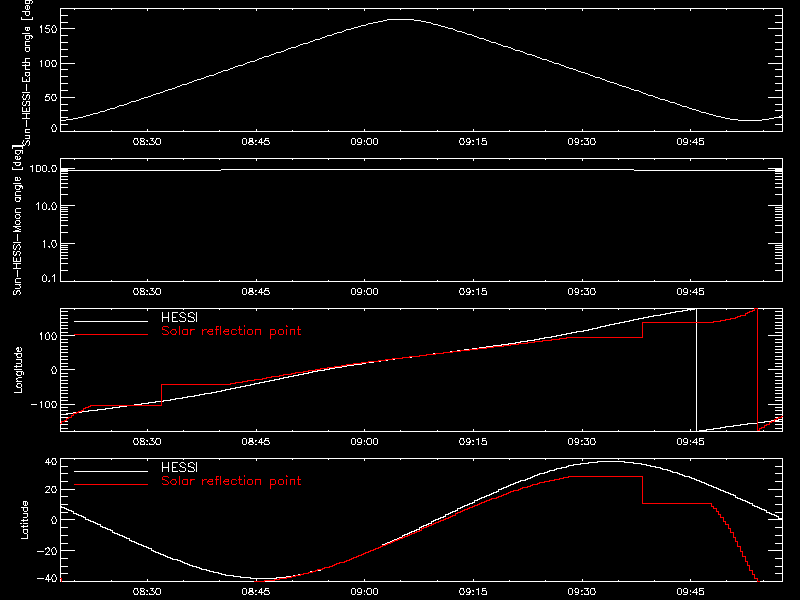Click the 0.1 tick on Moon angle axis
Screen dimensions: 800x600
49,279
